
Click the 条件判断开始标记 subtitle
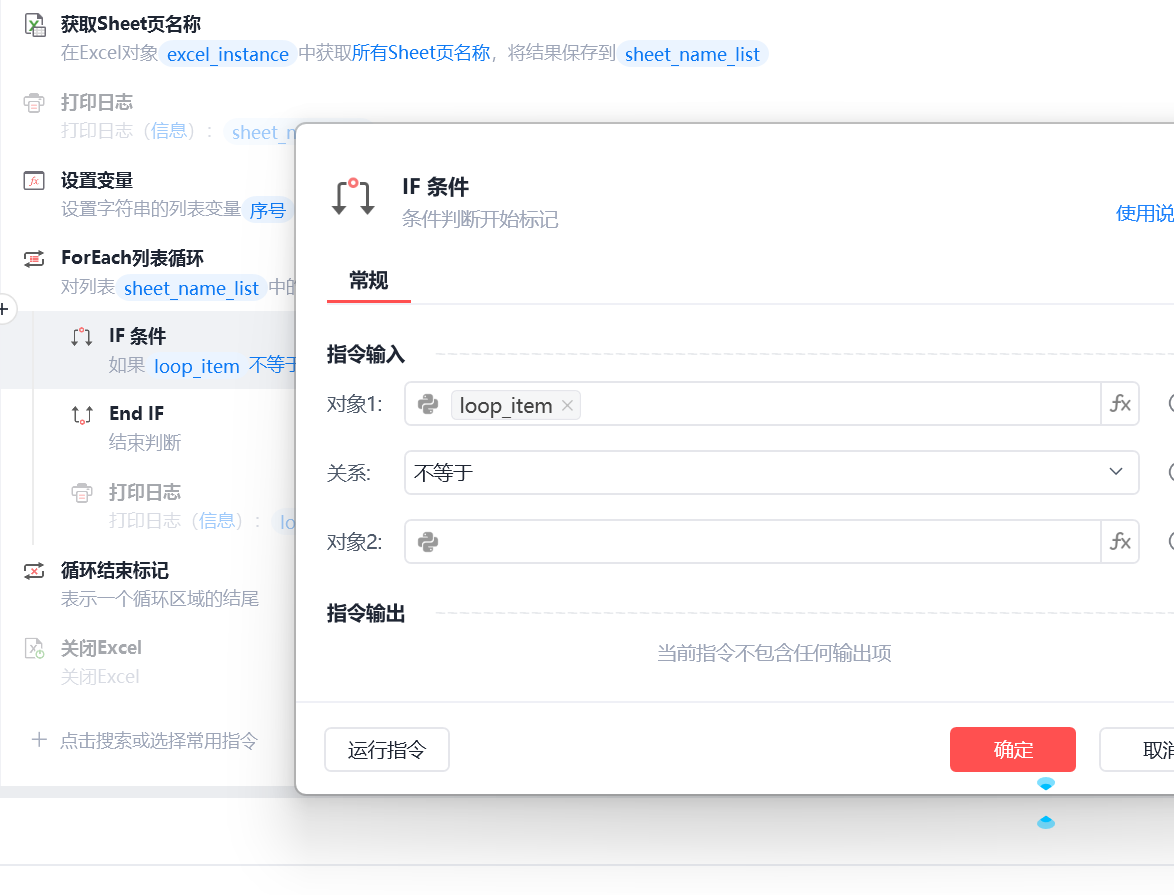click(x=480, y=219)
